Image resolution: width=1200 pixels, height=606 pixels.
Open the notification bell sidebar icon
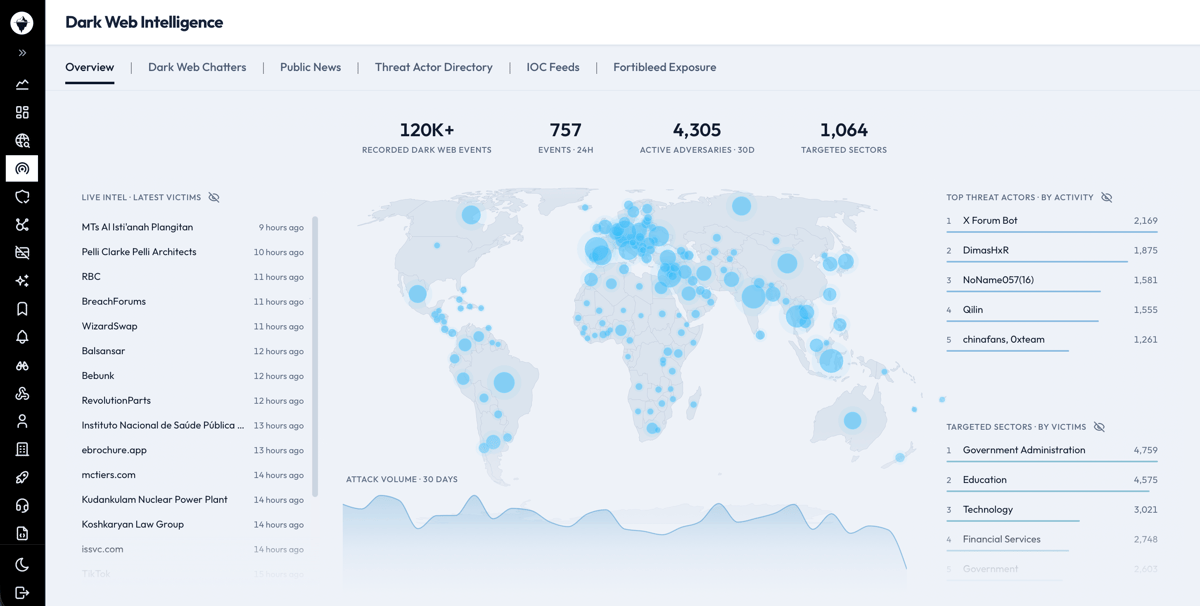(x=22, y=337)
